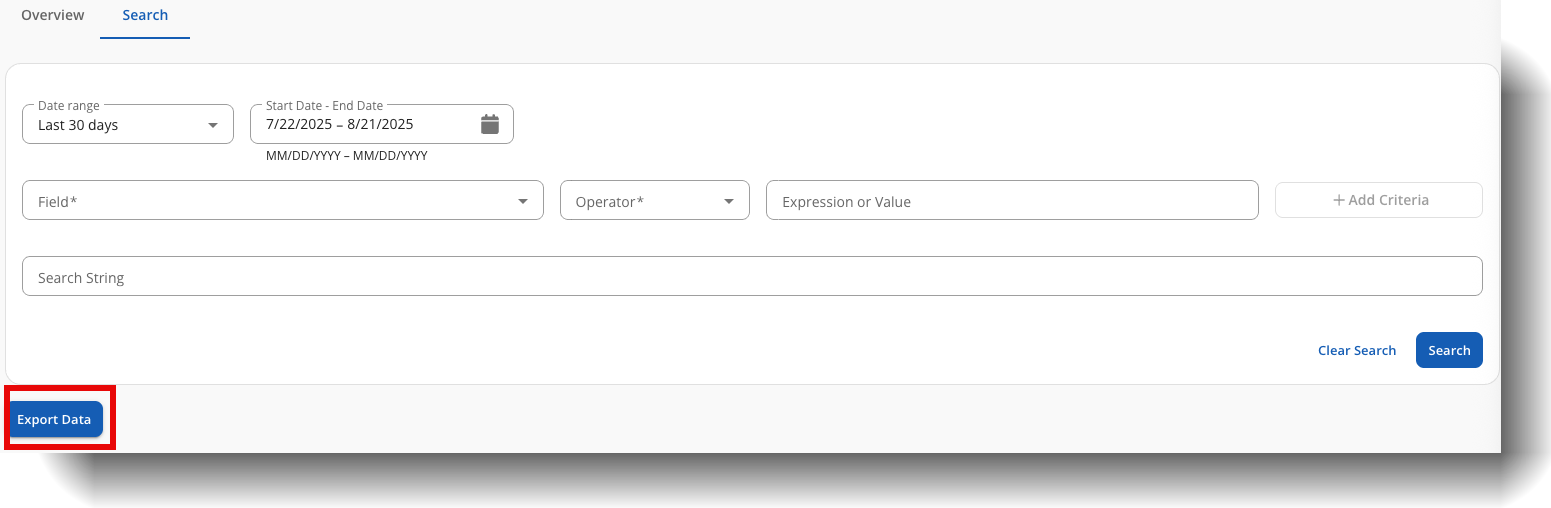Open the Operator* selection box
The width and height of the screenshot is (1551, 508).
(x=640, y=201)
